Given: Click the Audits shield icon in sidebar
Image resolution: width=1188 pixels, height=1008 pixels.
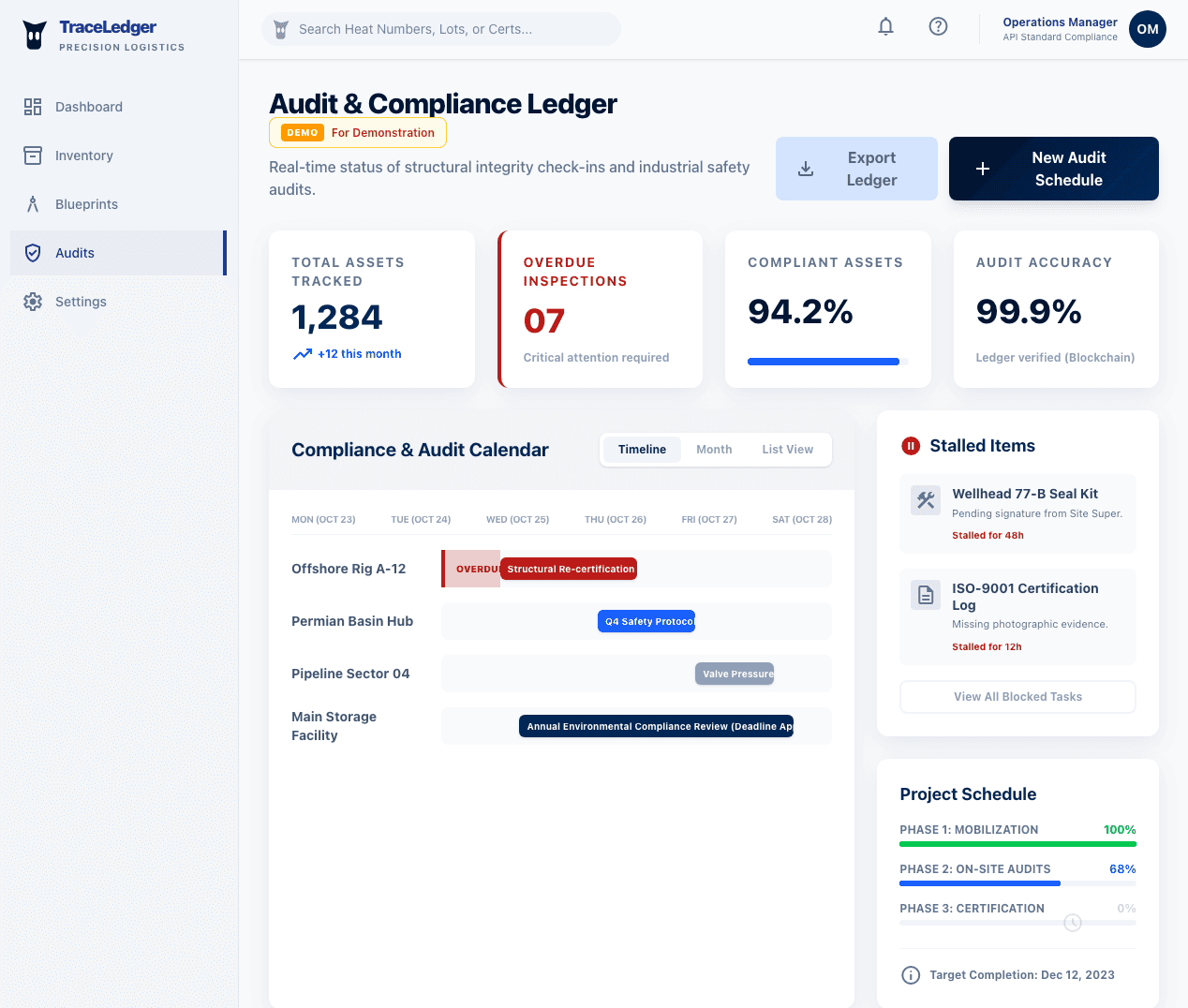Looking at the screenshot, I should click(x=33, y=253).
